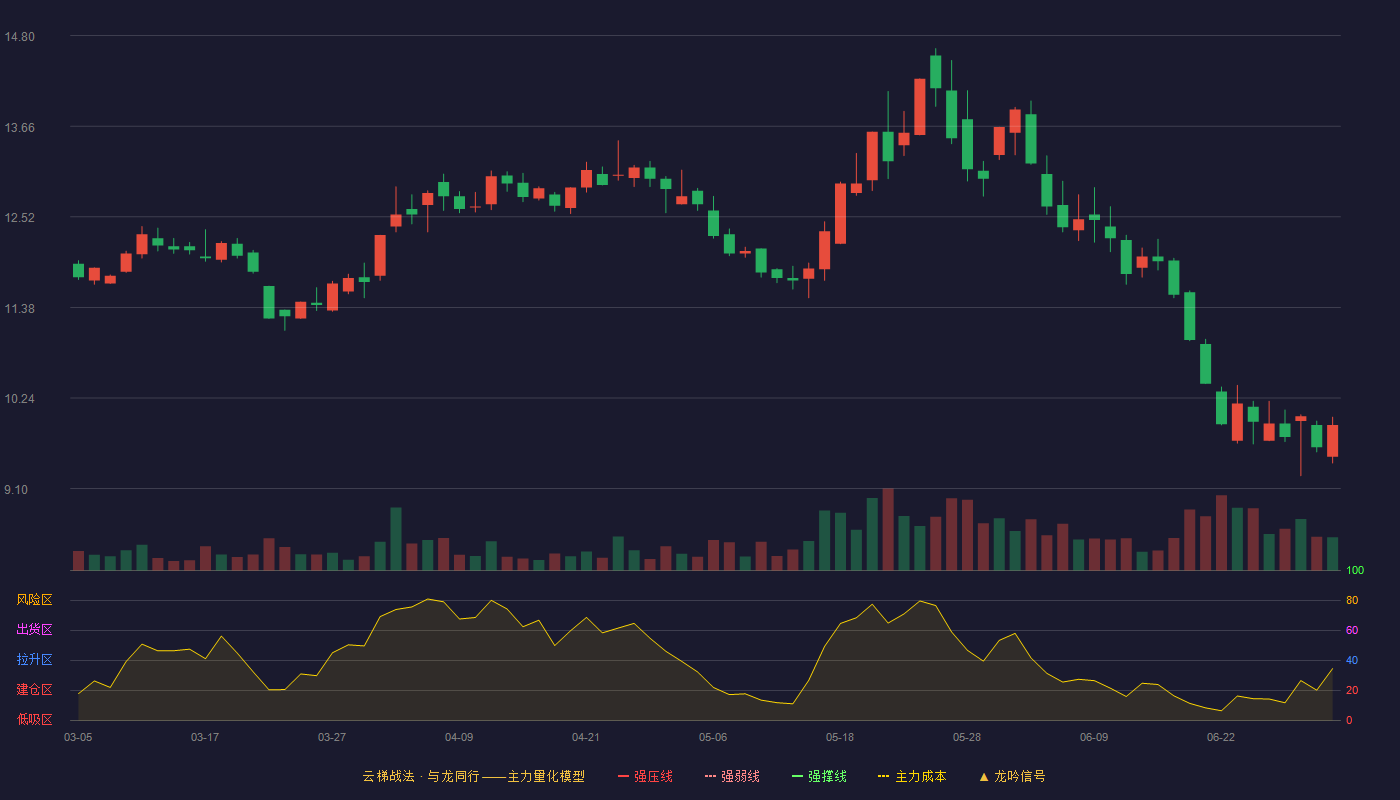Click the red dash icon beside 强压线
The image size is (1400, 800).
pyautogui.click(x=623, y=776)
